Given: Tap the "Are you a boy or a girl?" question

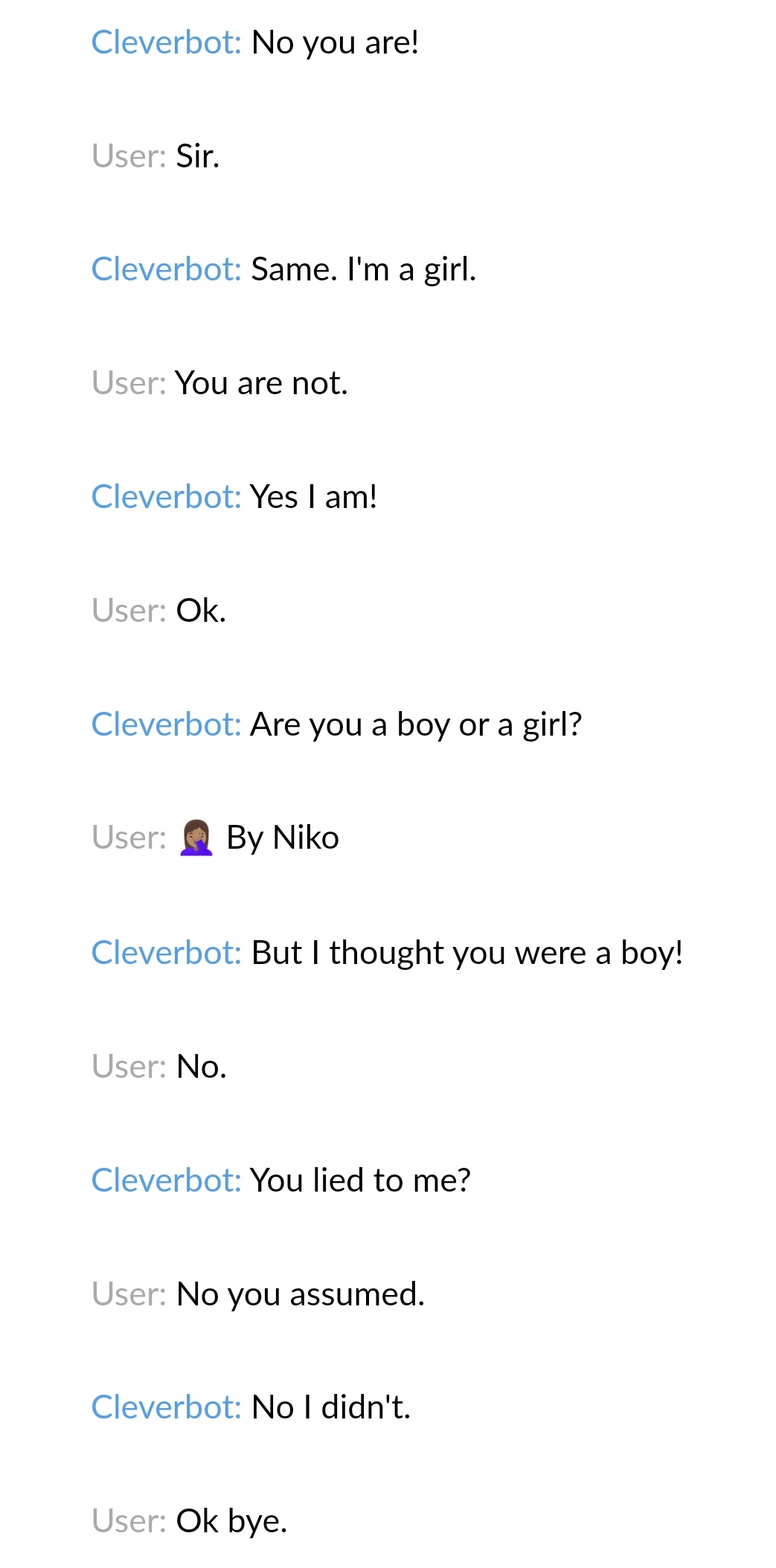Looking at the screenshot, I should point(416,724).
